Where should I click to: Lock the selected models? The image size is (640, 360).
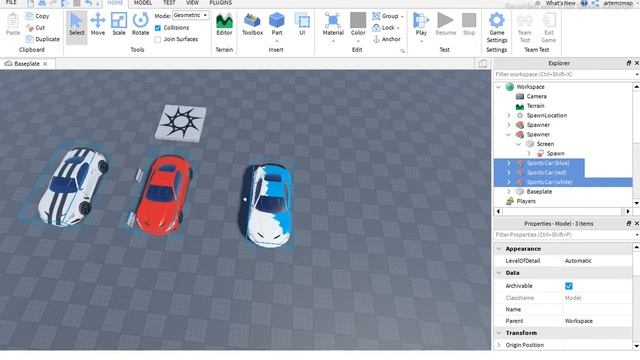tap(386, 27)
